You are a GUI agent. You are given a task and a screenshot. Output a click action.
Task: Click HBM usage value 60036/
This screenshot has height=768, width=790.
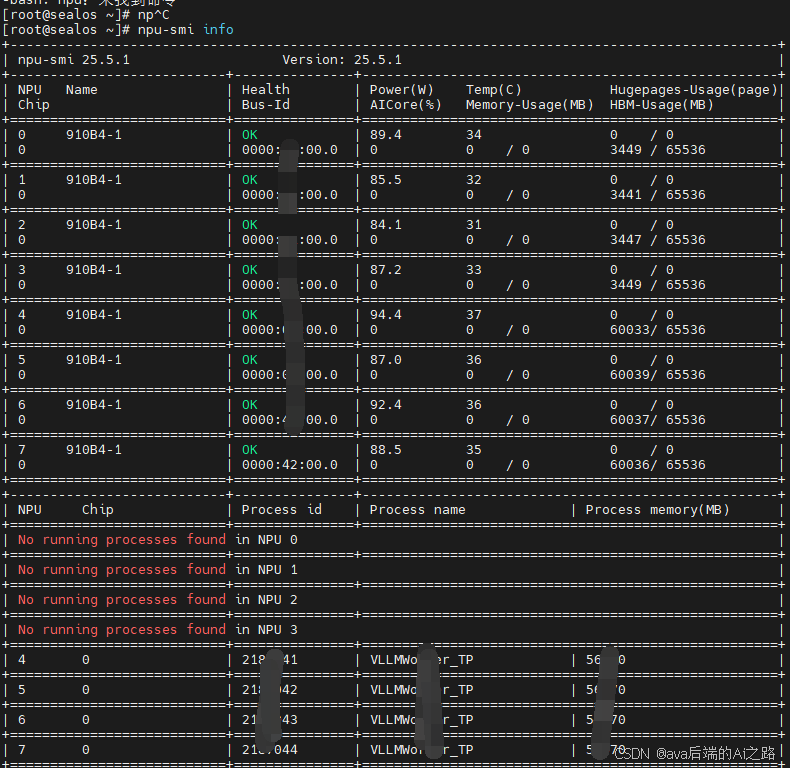pos(633,465)
